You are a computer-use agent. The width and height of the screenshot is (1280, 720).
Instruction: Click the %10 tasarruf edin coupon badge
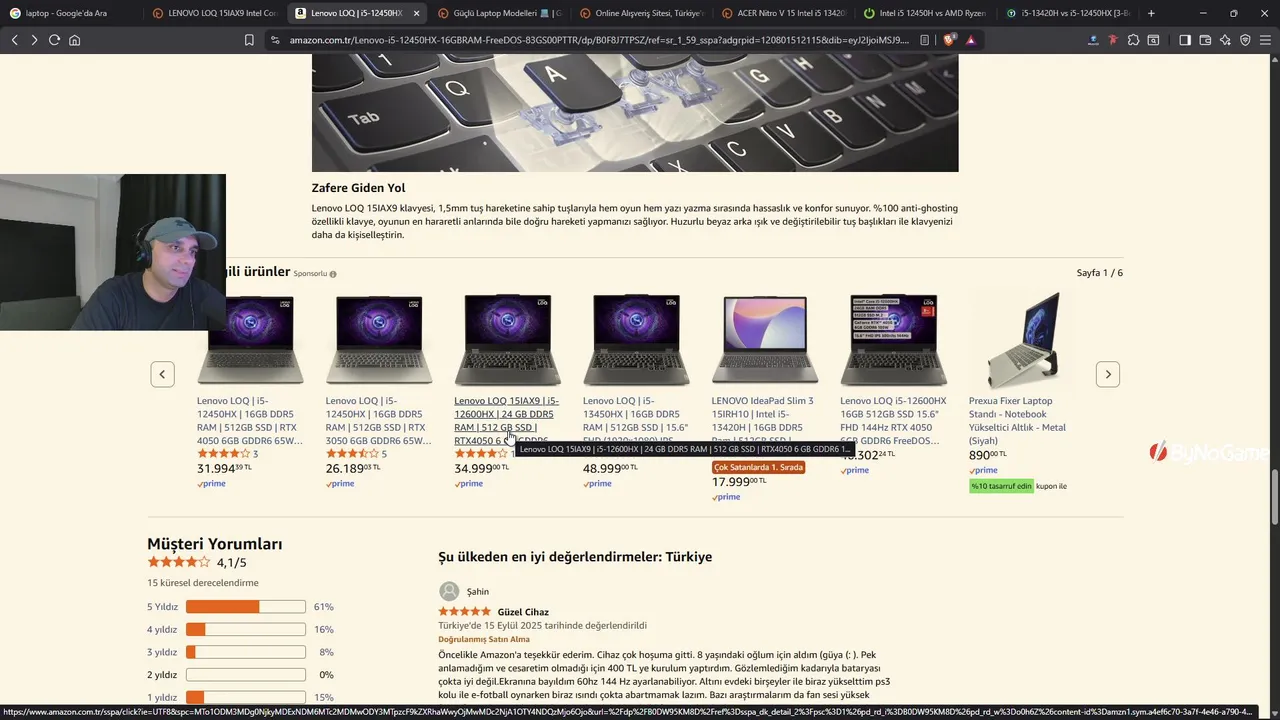[x=1001, y=486]
